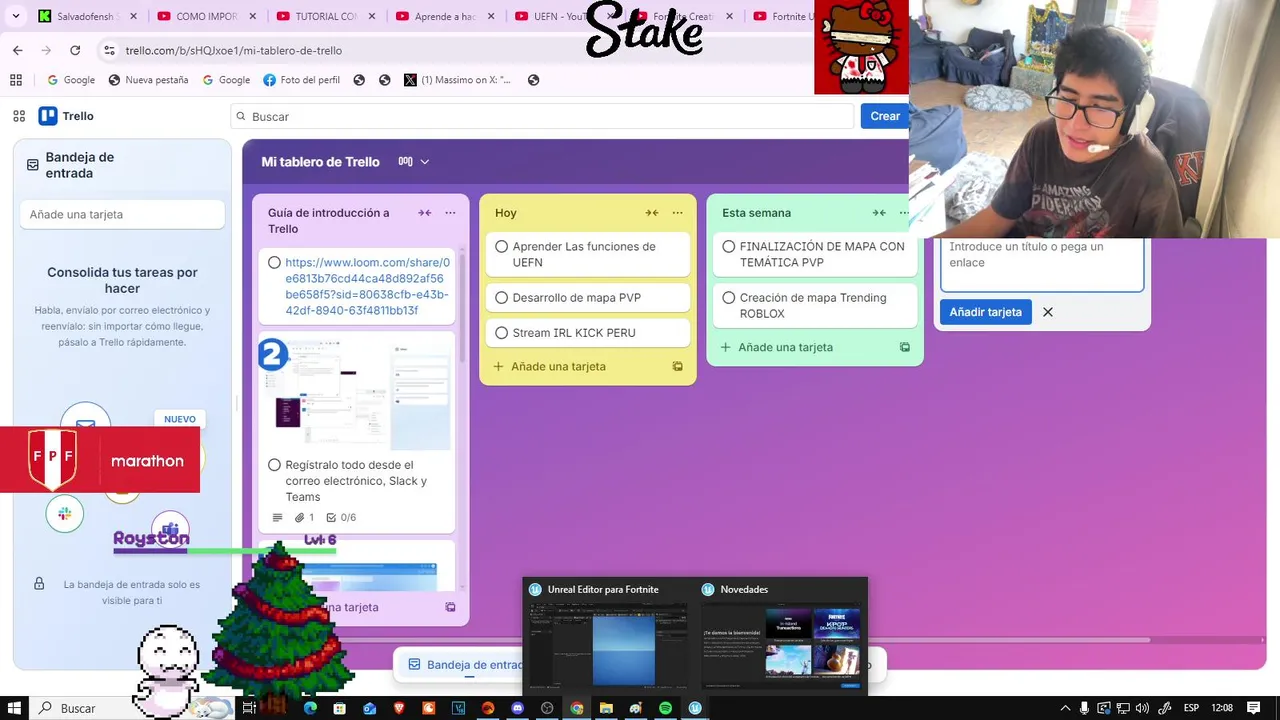The height and width of the screenshot is (720, 1280).
Task: Click the Añadir tarjeta button
Action: click(x=985, y=312)
